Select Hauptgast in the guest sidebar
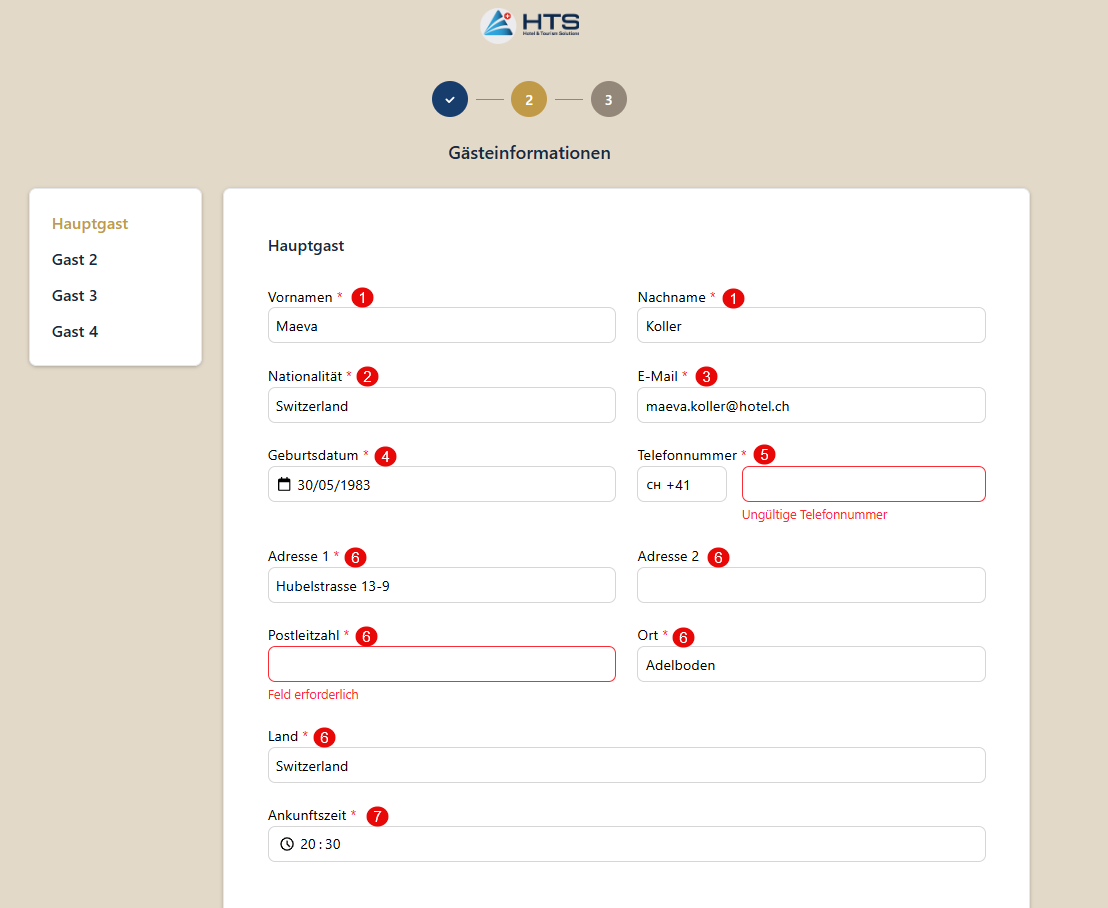 tap(90, 224)
